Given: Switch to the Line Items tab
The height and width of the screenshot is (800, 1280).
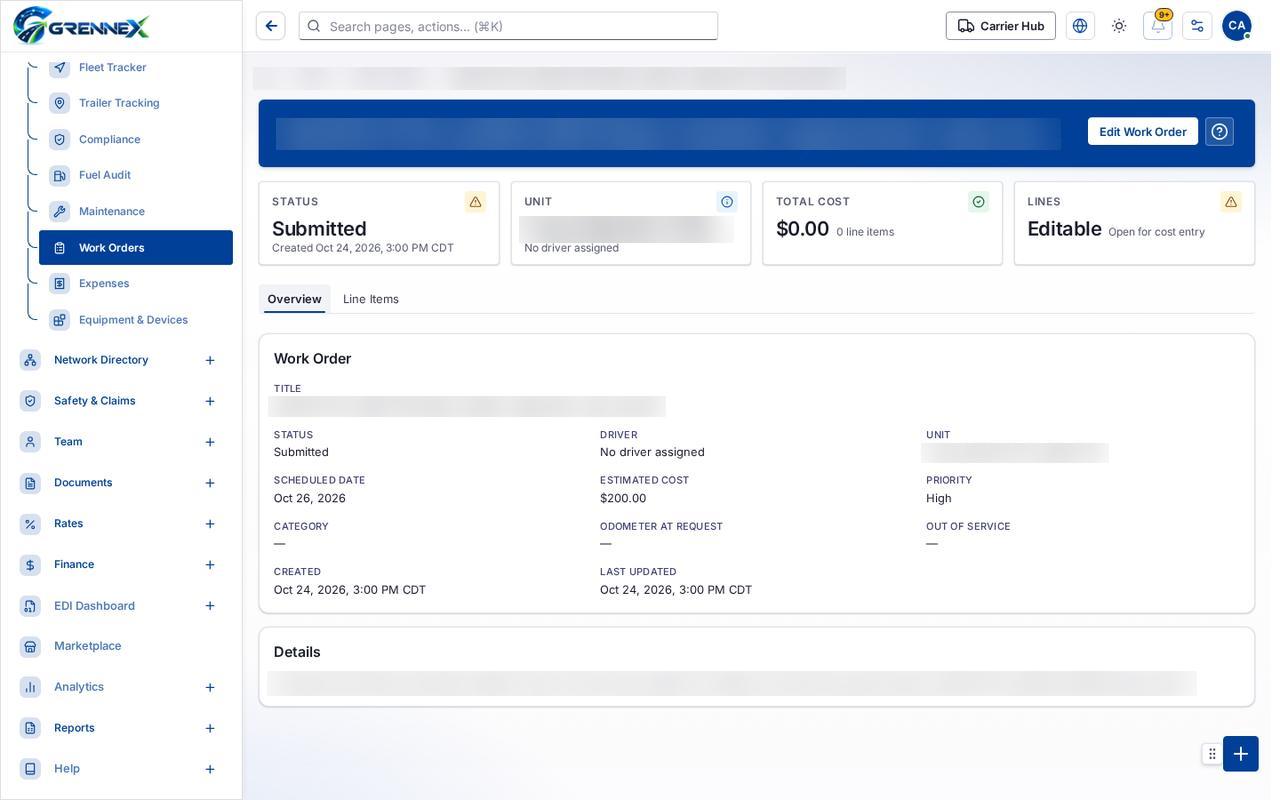Looking at the screenshot, I should click(371, 299).
